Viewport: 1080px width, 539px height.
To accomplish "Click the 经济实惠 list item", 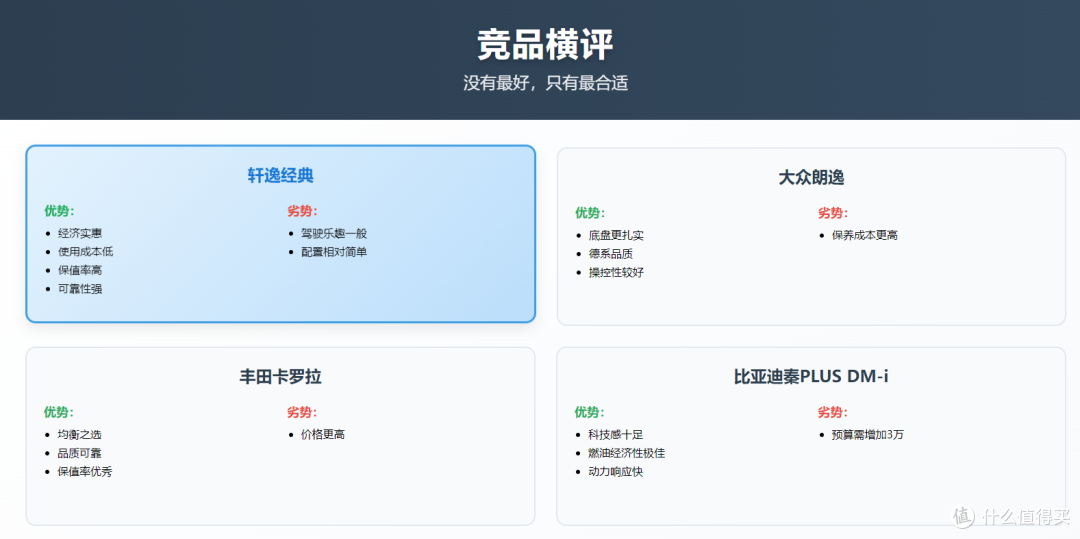I will 80,233.
